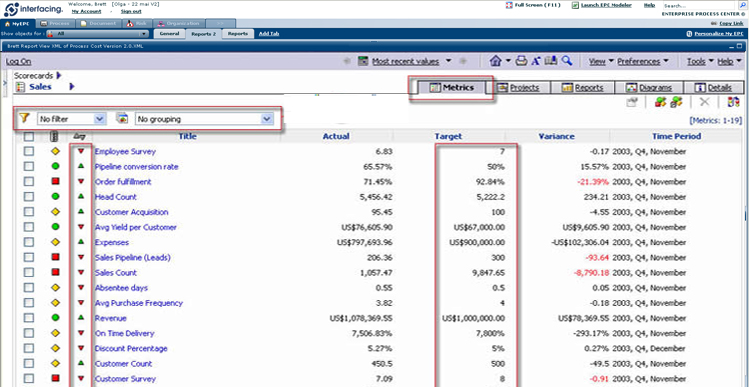Click the colorful icon right of the X
This screenshot has height=387, width=749.
tap(733, 102)
